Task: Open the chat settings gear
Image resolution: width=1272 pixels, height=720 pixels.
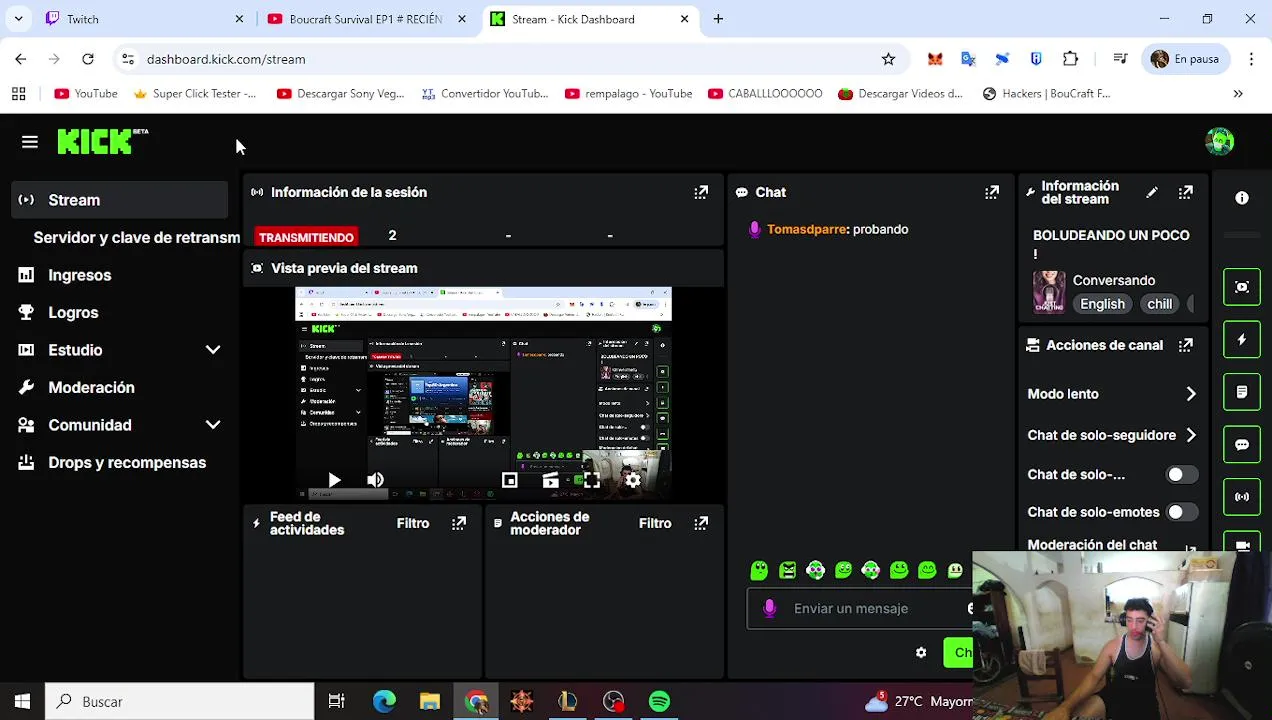Action: click(921, 653)
